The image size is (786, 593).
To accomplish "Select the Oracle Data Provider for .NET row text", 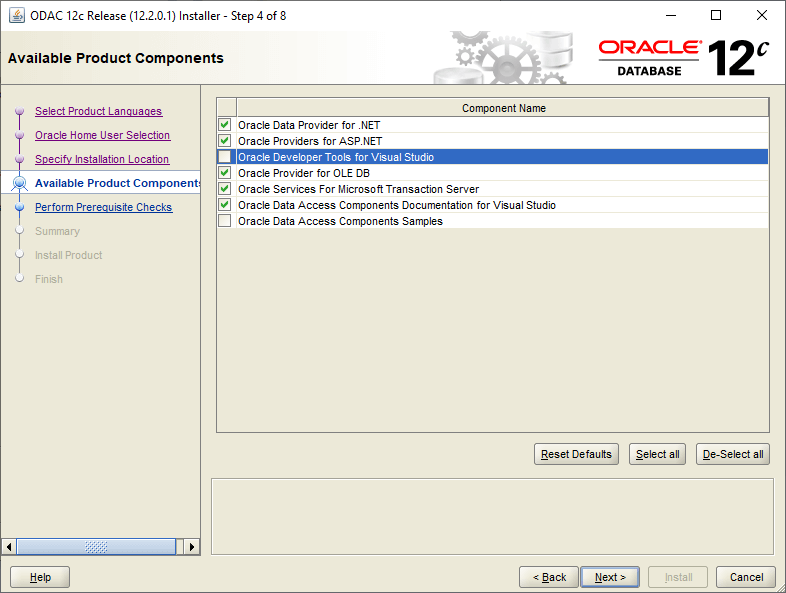I will (x=309, y=125).
